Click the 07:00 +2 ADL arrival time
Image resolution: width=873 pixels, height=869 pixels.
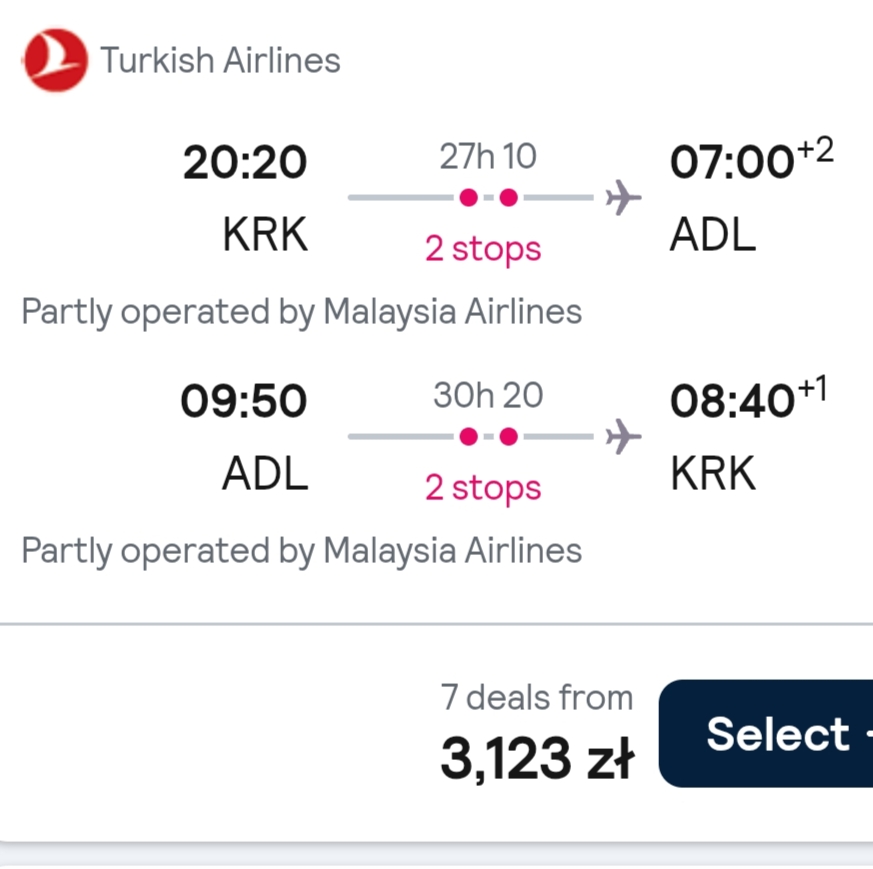752,159
